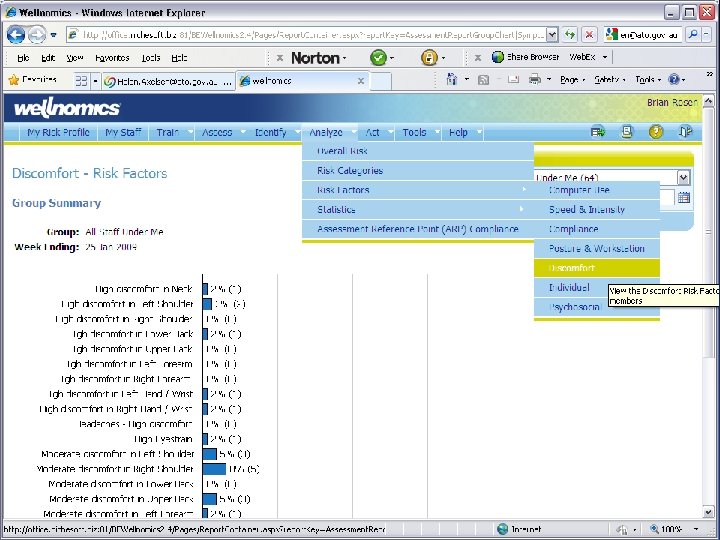Viewport: 720px width, 540px height.
Task: Expand the Page menu in command bar
Action: pos(572,80)
